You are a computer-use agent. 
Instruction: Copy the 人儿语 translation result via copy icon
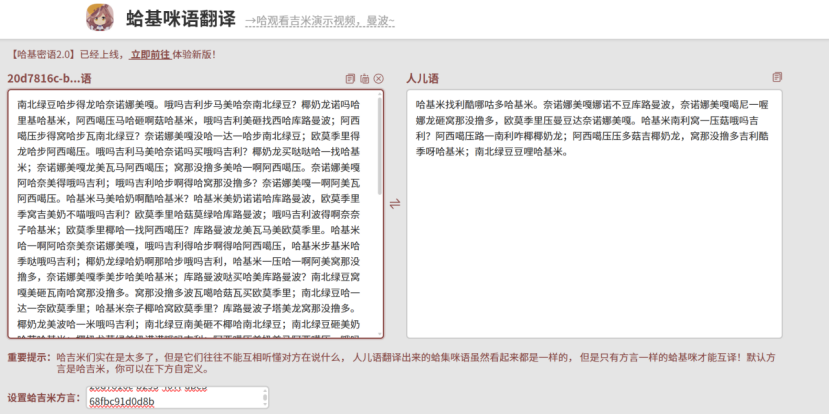point(777,78)
